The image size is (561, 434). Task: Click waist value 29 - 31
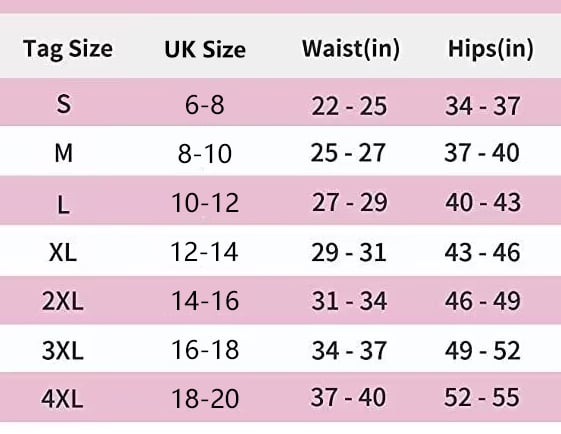pos(349,252)
